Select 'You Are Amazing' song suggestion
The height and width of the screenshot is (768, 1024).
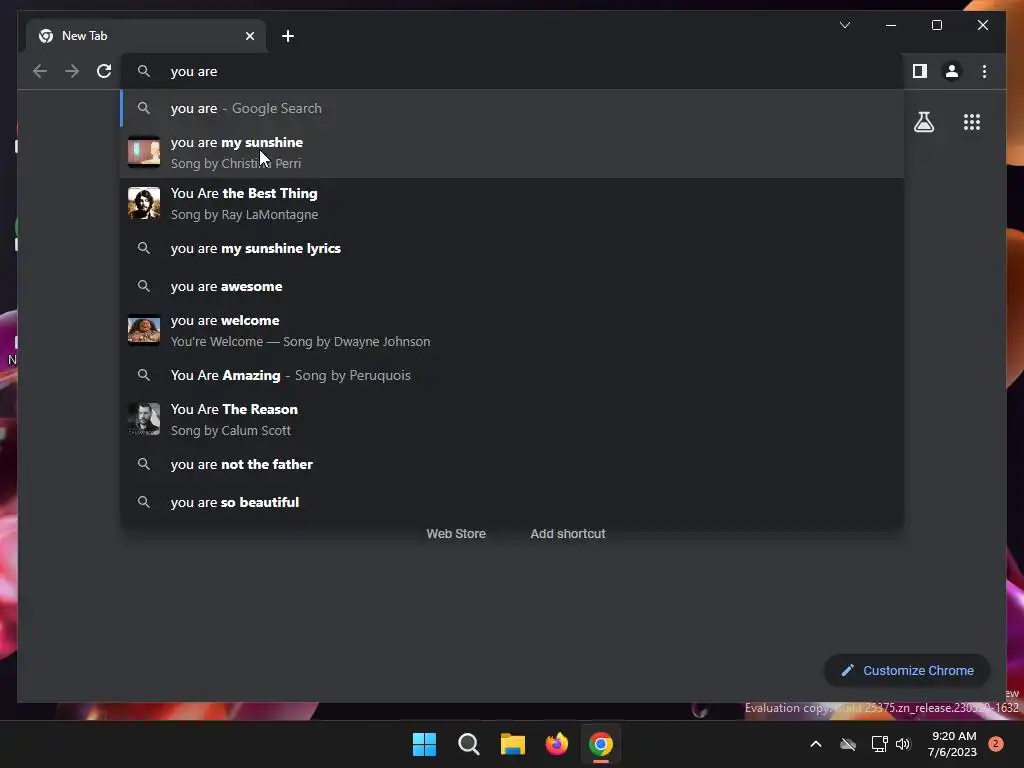click(x=512, y=375)
